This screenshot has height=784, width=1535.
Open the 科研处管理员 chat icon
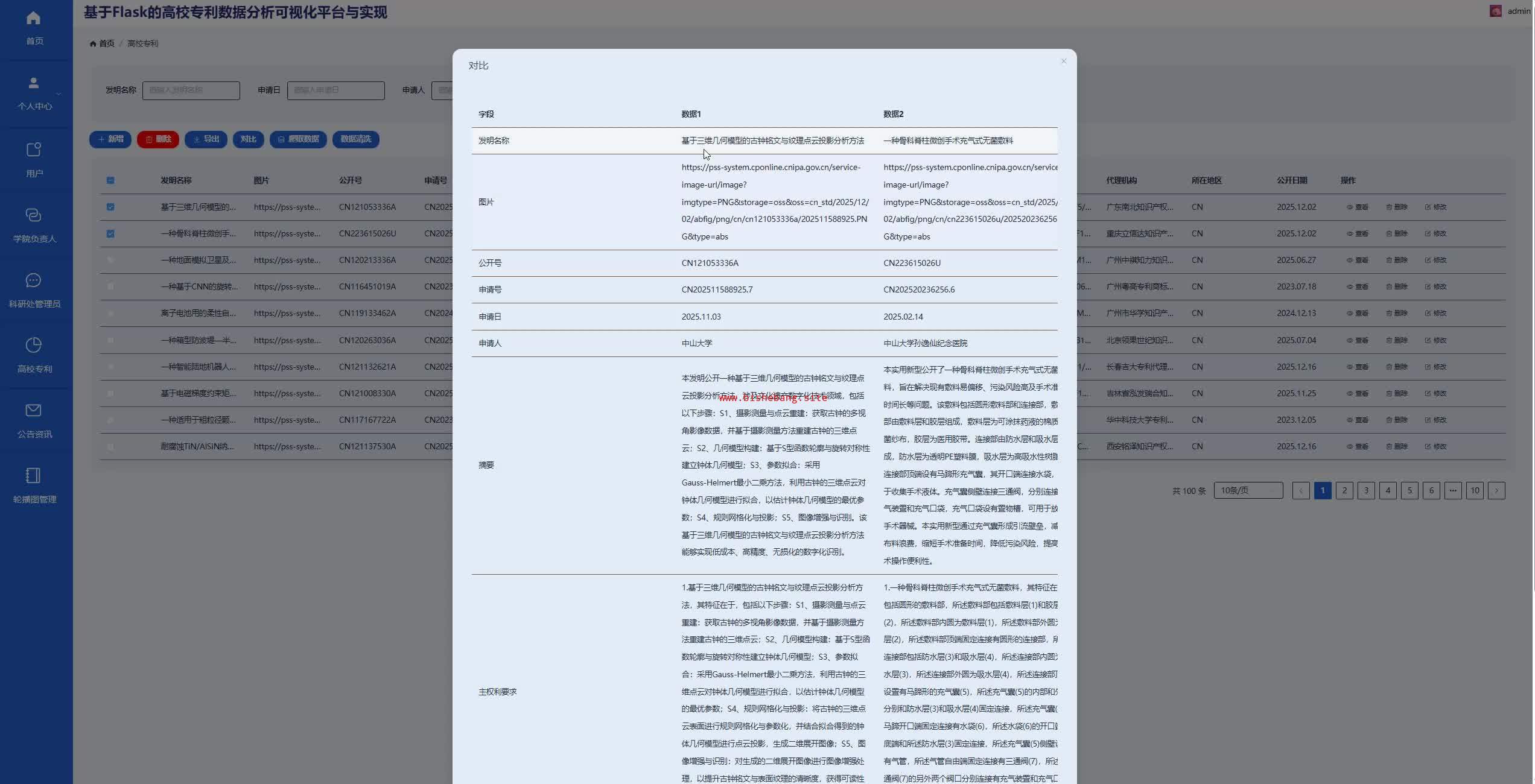click(x=34, y=280)
